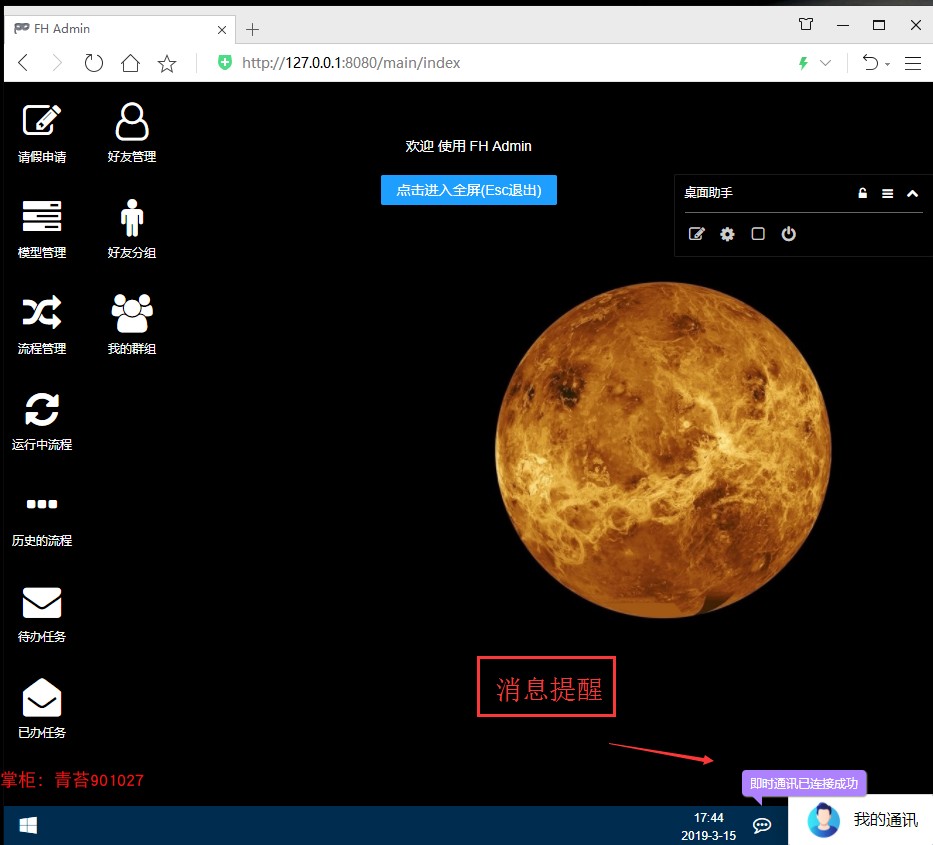Click the 欢迎 使用 FH Admin text
The image size is (933, 845).
(x=468, y=146)
